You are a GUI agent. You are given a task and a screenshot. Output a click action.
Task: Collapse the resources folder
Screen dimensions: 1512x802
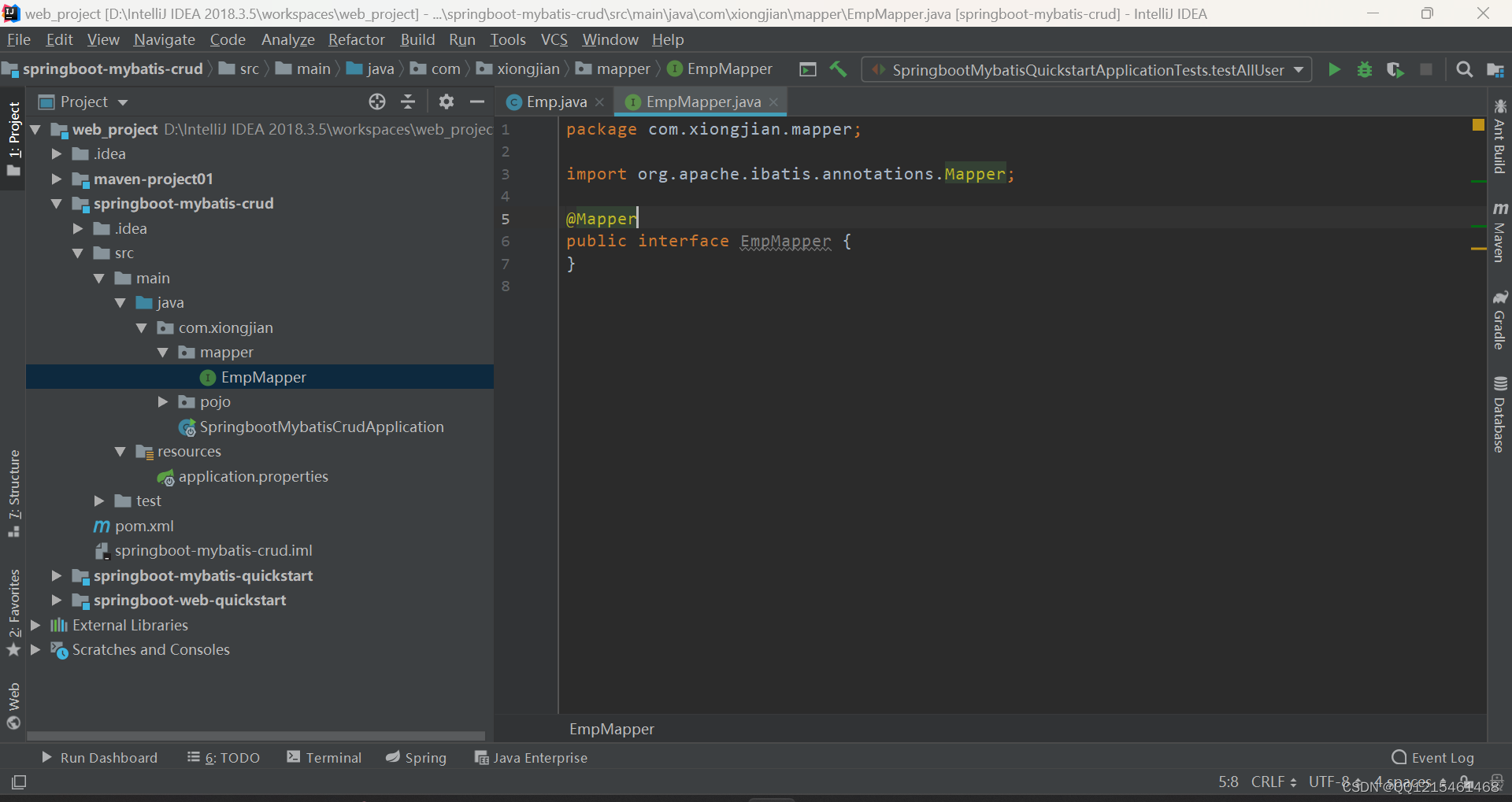tap(120, 451)
